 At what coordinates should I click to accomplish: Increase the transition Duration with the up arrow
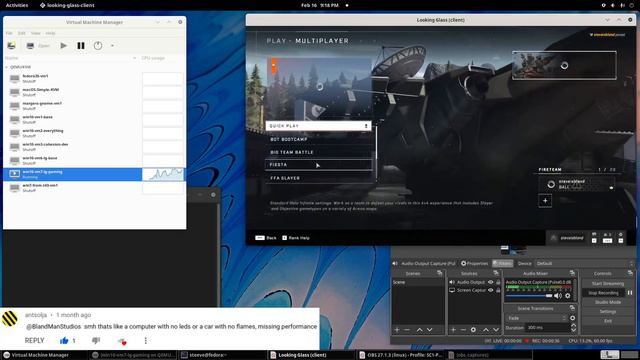pyautogui.click(x=573, y=326)
